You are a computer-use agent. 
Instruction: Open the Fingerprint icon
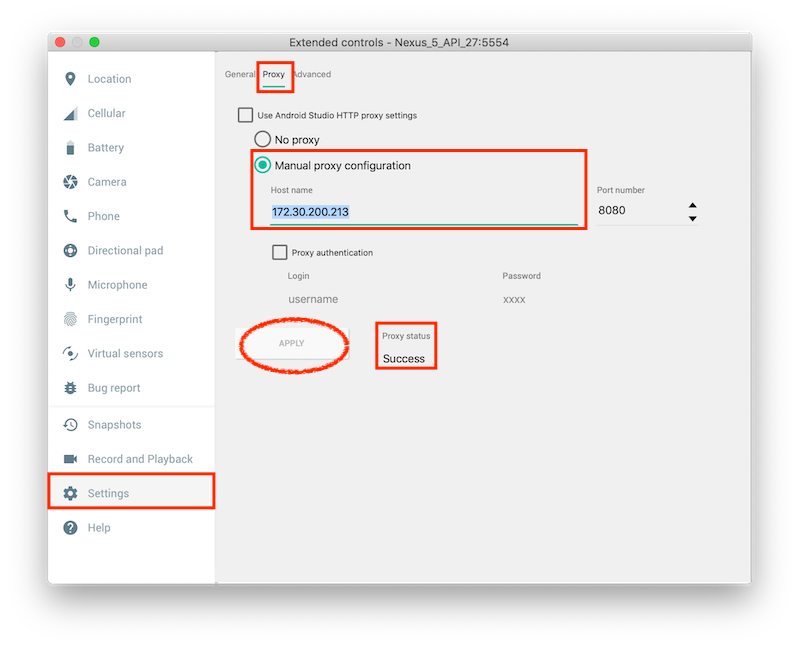[70, 318]
